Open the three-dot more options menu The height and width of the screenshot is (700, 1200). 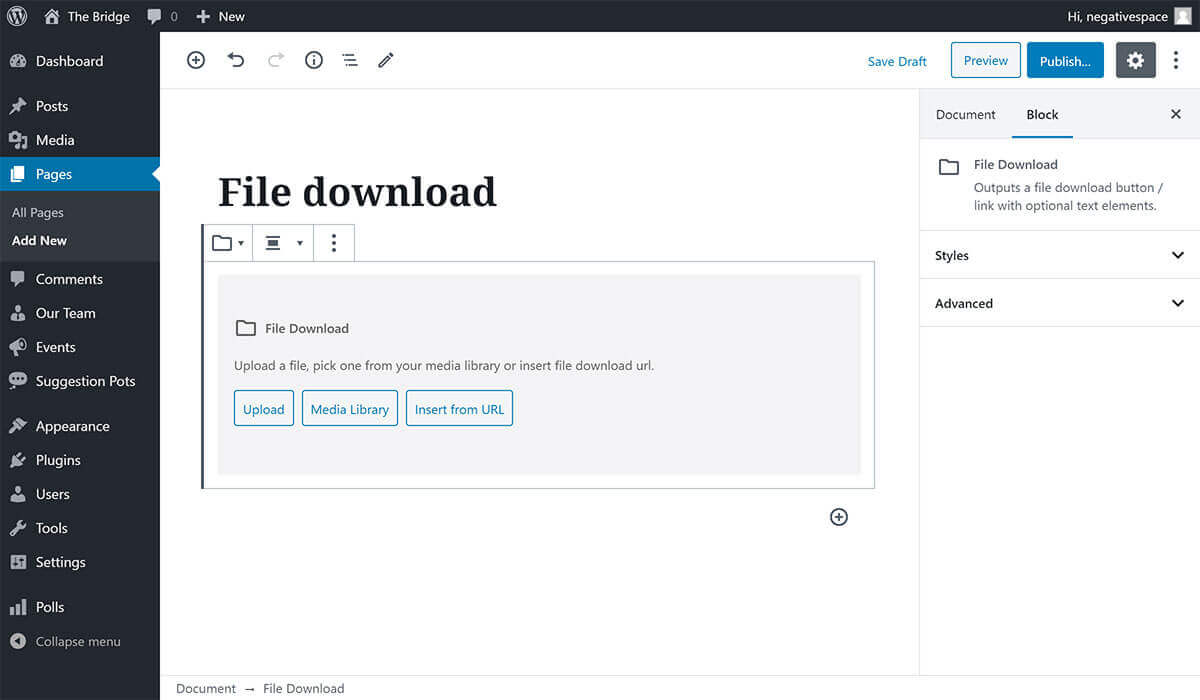[x=1176, y=61]
